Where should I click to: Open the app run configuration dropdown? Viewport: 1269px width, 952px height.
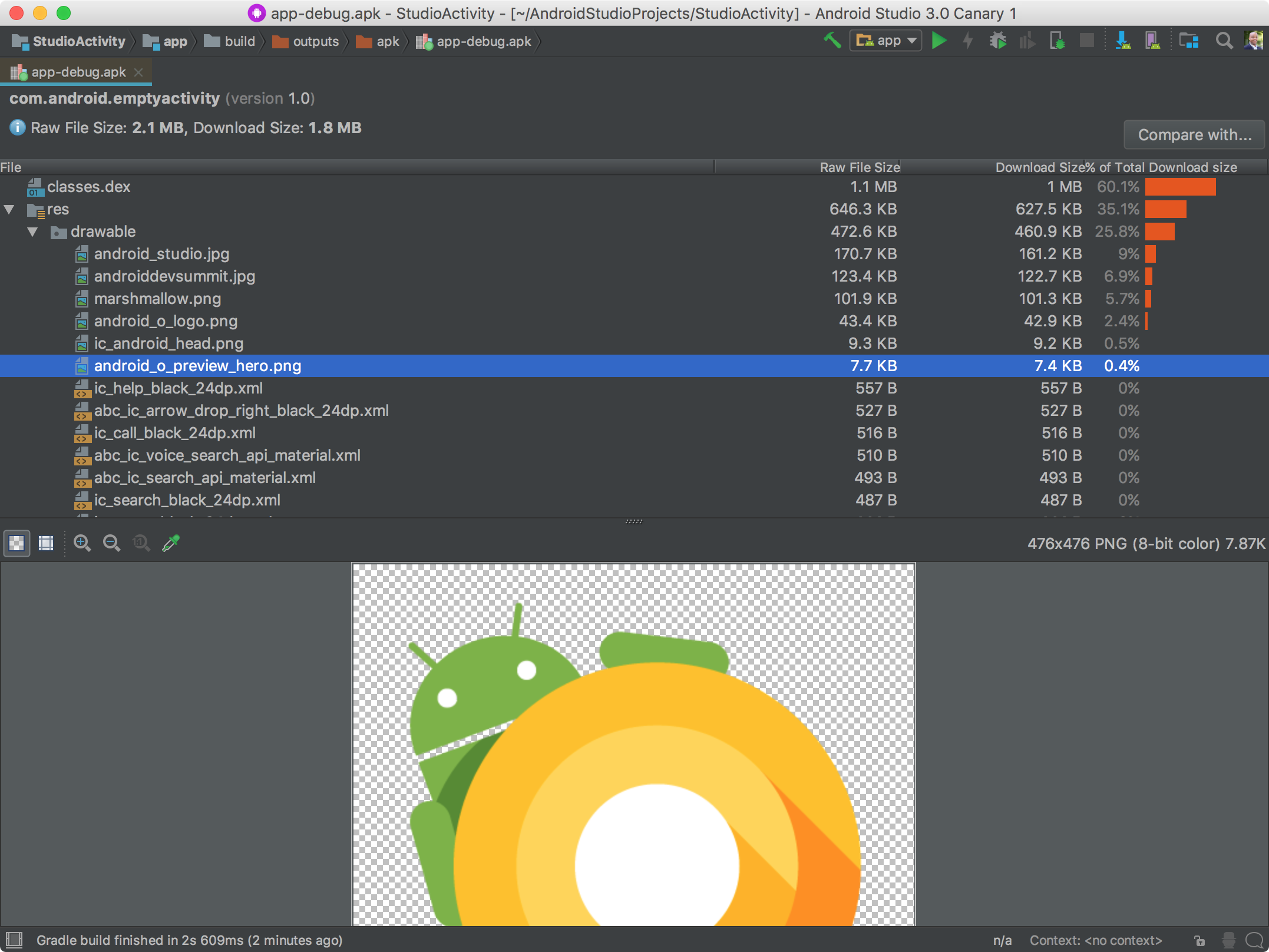885,41
